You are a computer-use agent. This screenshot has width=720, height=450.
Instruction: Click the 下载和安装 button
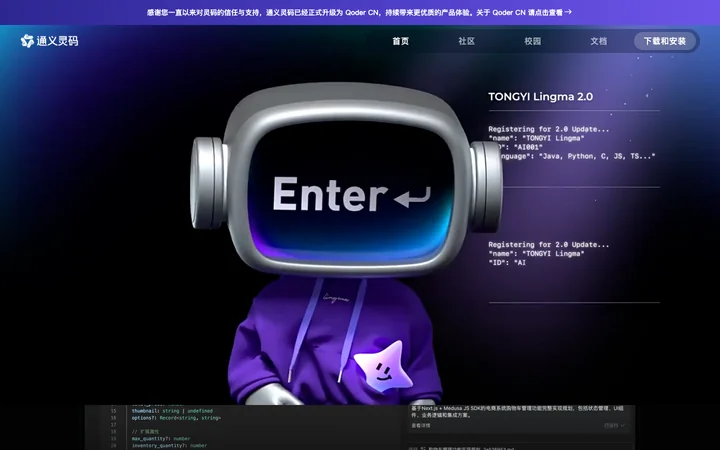[x=665, y=41]
